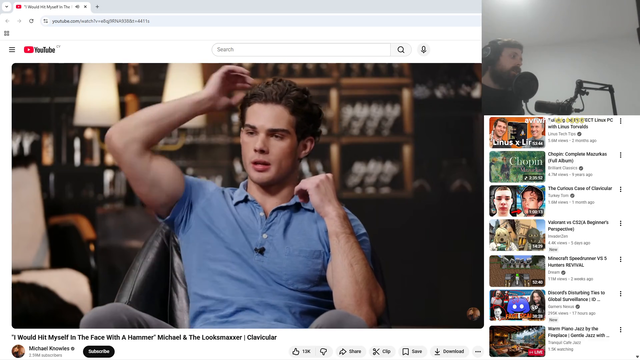Open The Curious Case of Clavicular title
This screenshot has height=360, width=640.
click(580, 189)
